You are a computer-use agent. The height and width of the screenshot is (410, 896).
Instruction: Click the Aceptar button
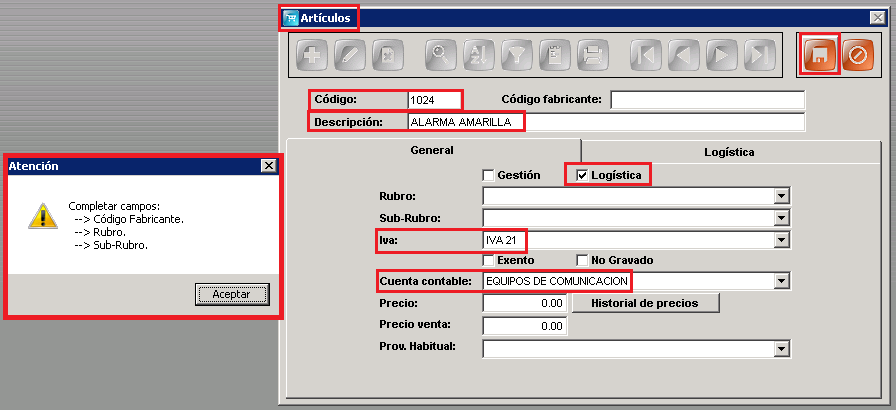(231, 294)
